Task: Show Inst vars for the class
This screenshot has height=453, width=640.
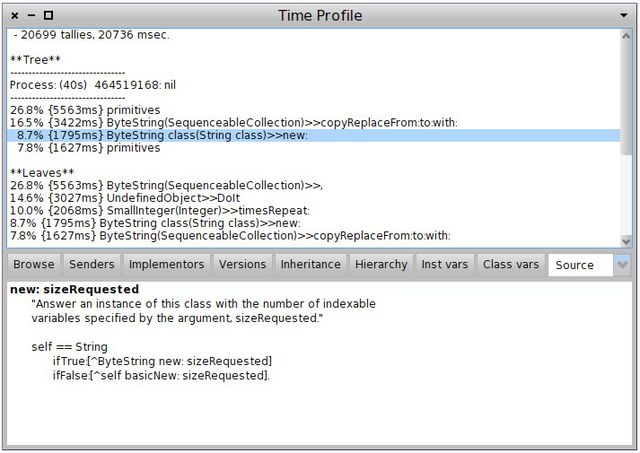Action: pos(445,265)
